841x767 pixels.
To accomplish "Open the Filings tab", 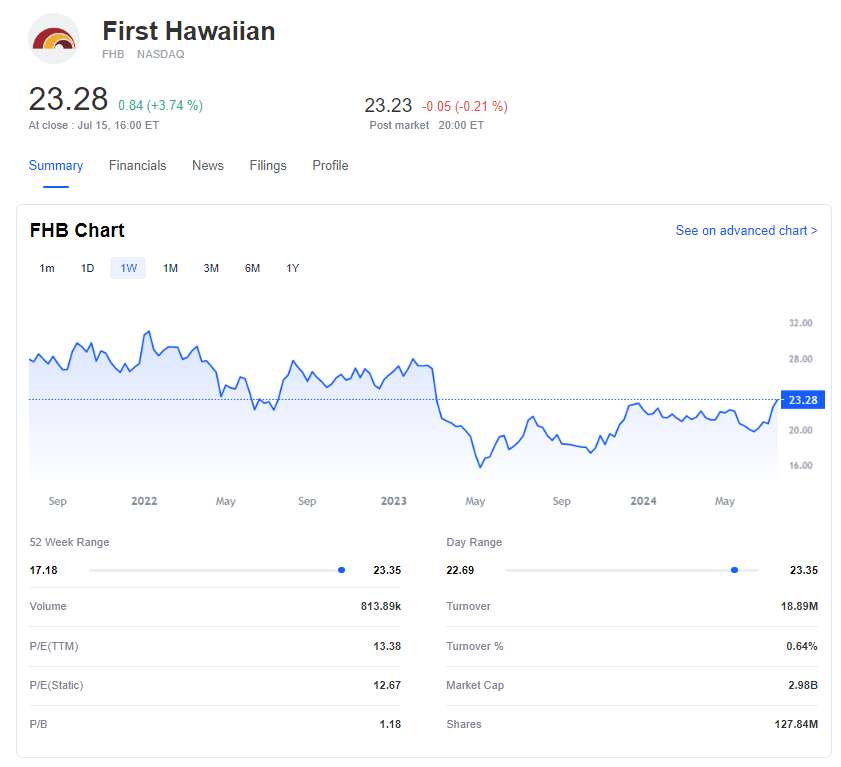I will (x=268, y=166).
